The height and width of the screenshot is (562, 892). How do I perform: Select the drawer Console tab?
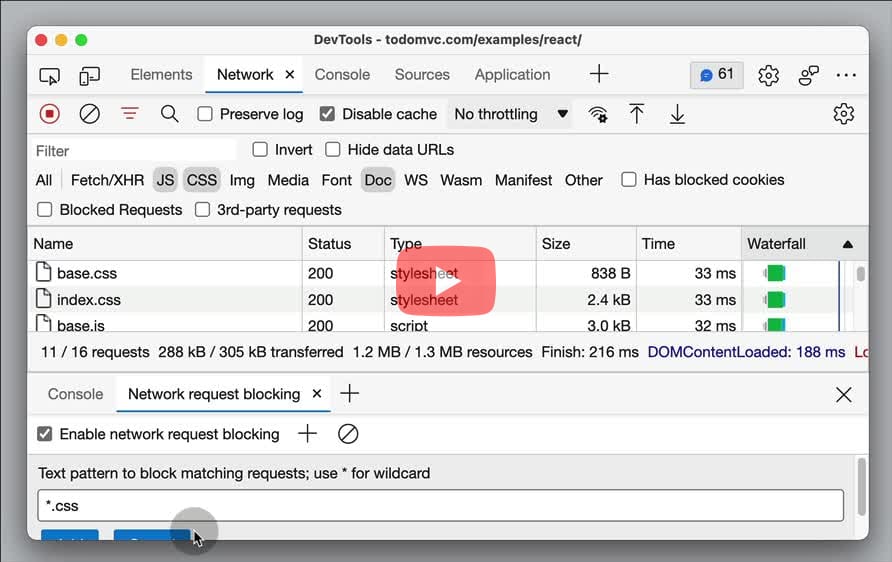(x=75, y=394)
